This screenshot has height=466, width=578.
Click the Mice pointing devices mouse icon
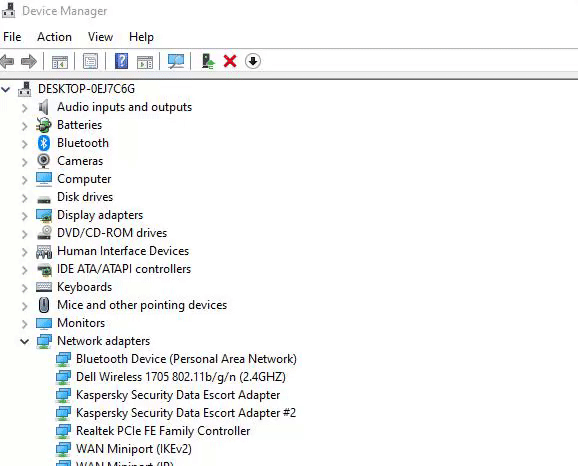pyautogui.click(x=43, y=305)
